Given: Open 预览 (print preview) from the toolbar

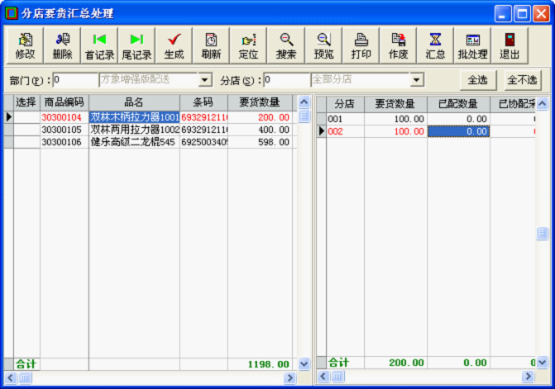Looking at the screenshot, I should [x=324, y=46].
